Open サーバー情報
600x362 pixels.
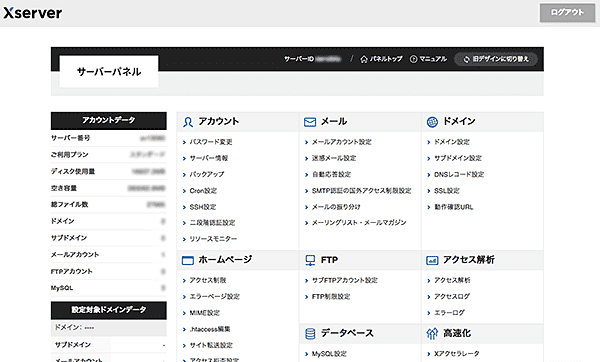(x=209, y=158)
